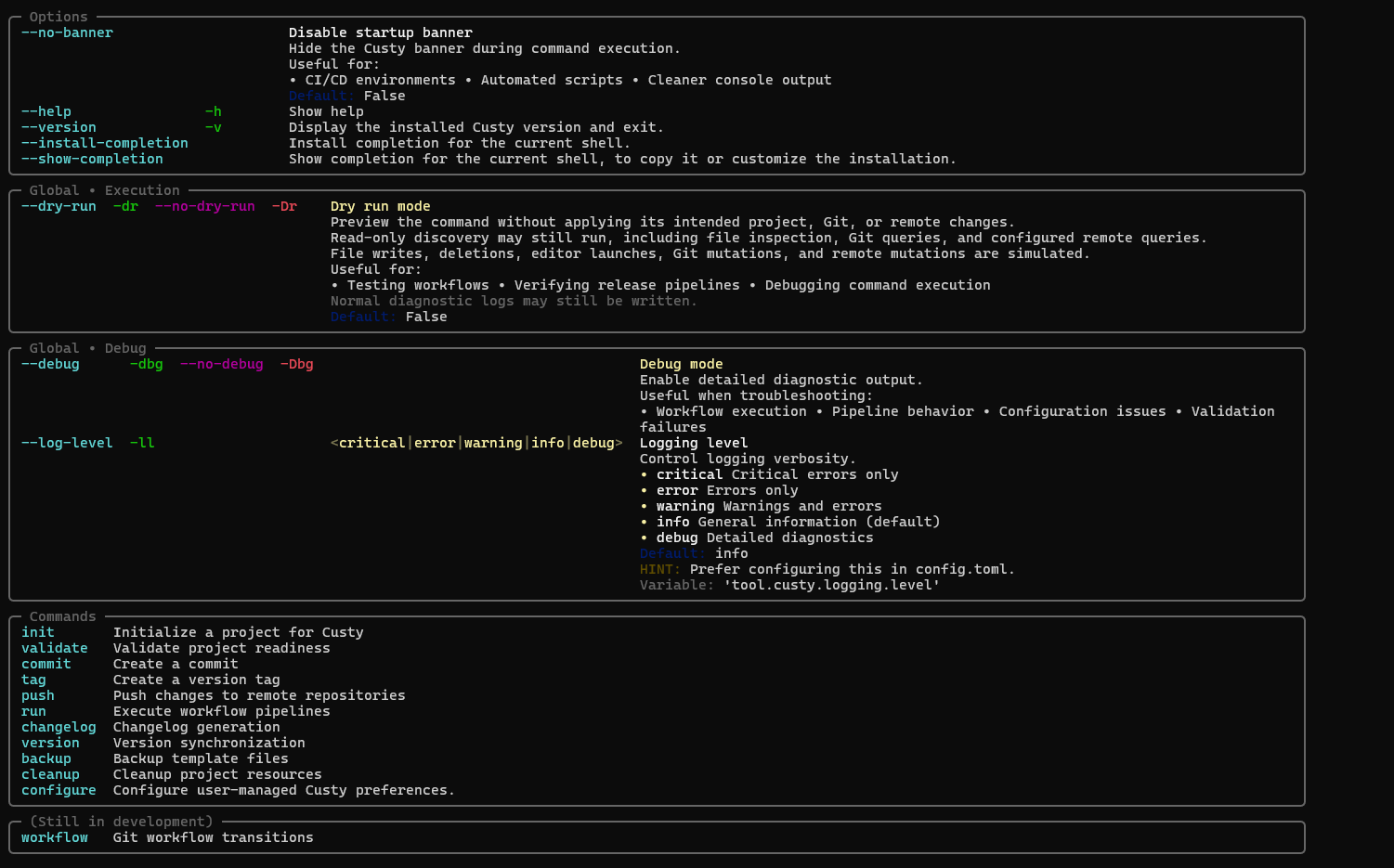Click the configure command
The image size is (1394, 868).
[59, 790]
